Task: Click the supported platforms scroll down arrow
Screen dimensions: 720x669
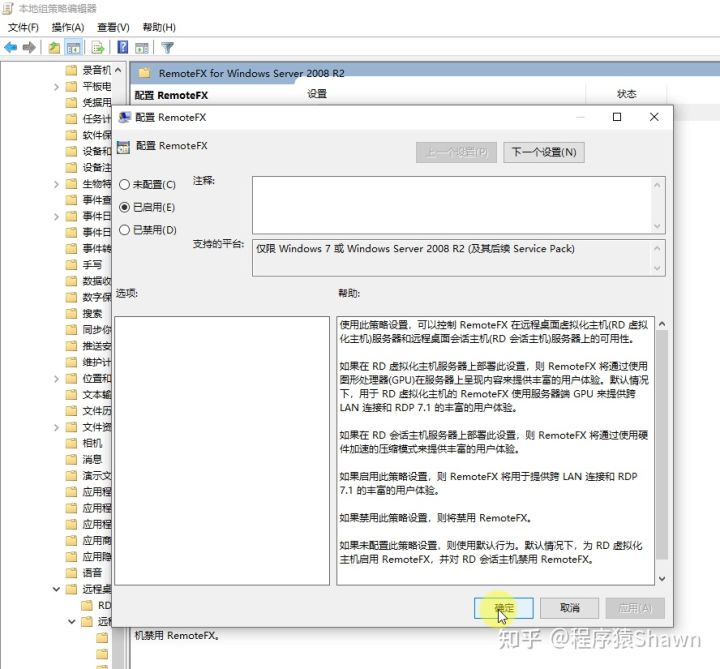Action: coord(657,268)
